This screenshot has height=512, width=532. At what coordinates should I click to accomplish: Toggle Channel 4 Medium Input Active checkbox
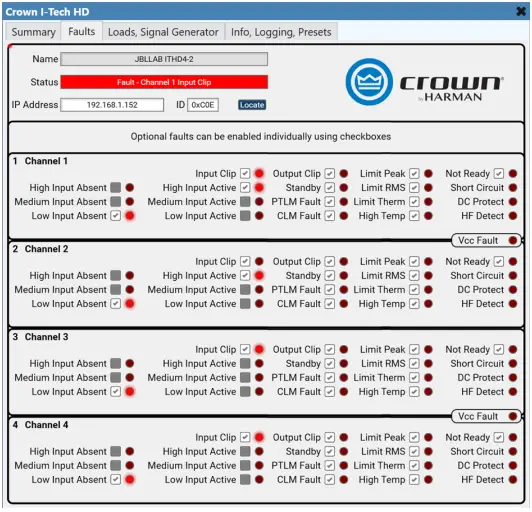[245, 466]
